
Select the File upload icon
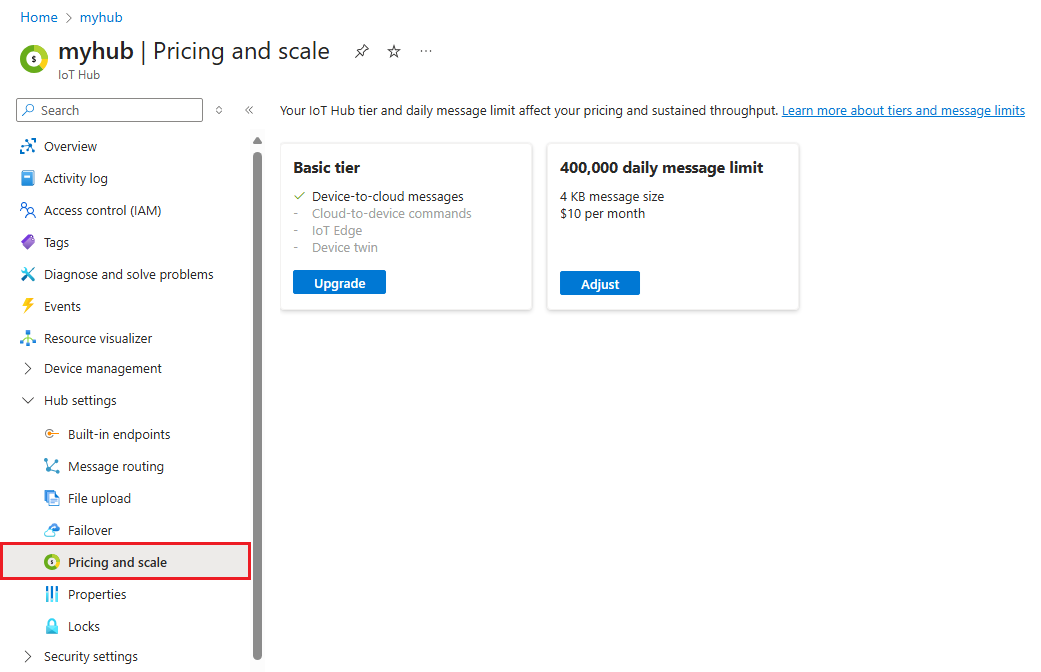point(51,497)
